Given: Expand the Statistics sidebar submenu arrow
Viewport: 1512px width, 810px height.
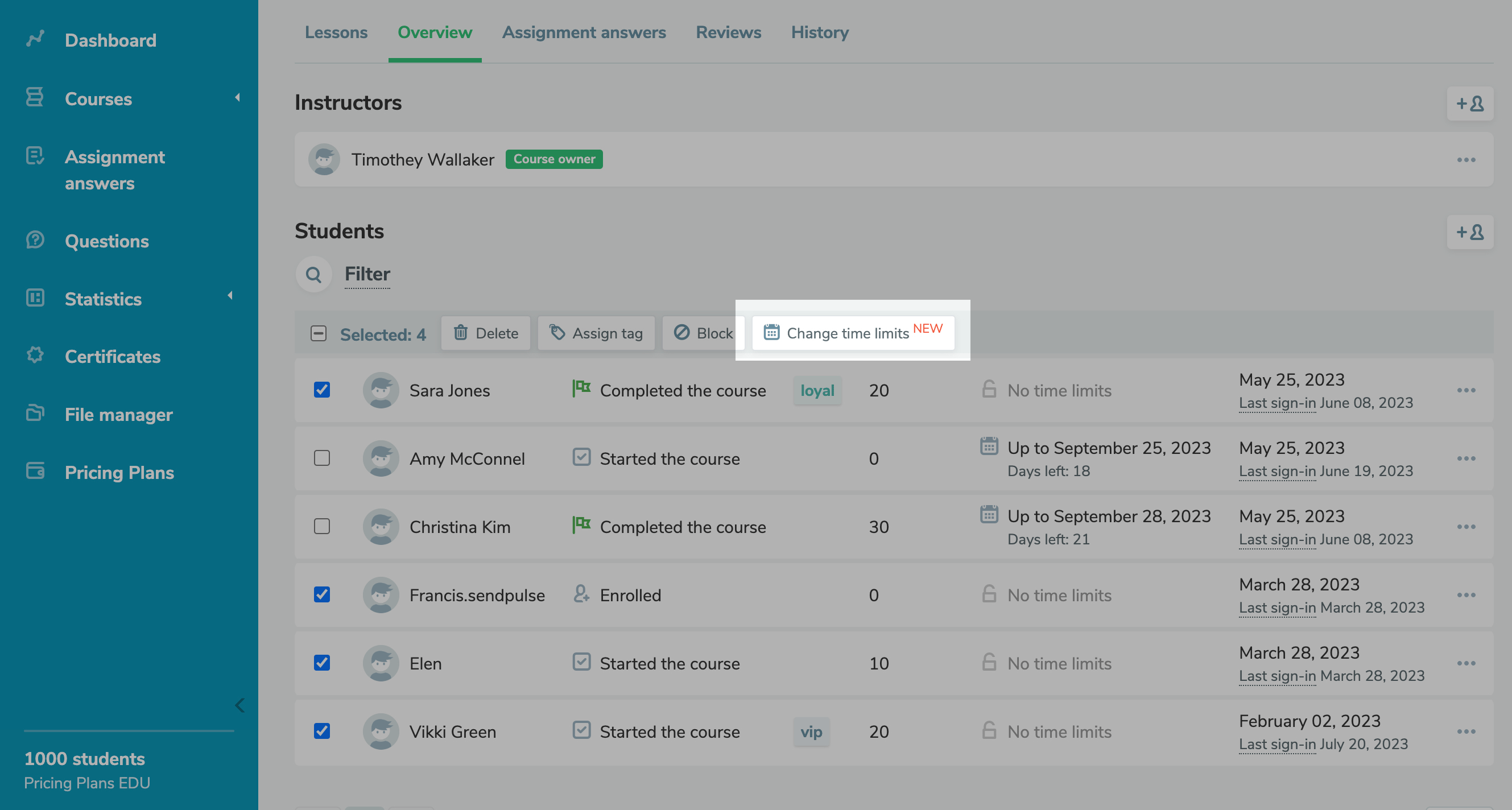Looking at the screenshot, I should [230, 296].
